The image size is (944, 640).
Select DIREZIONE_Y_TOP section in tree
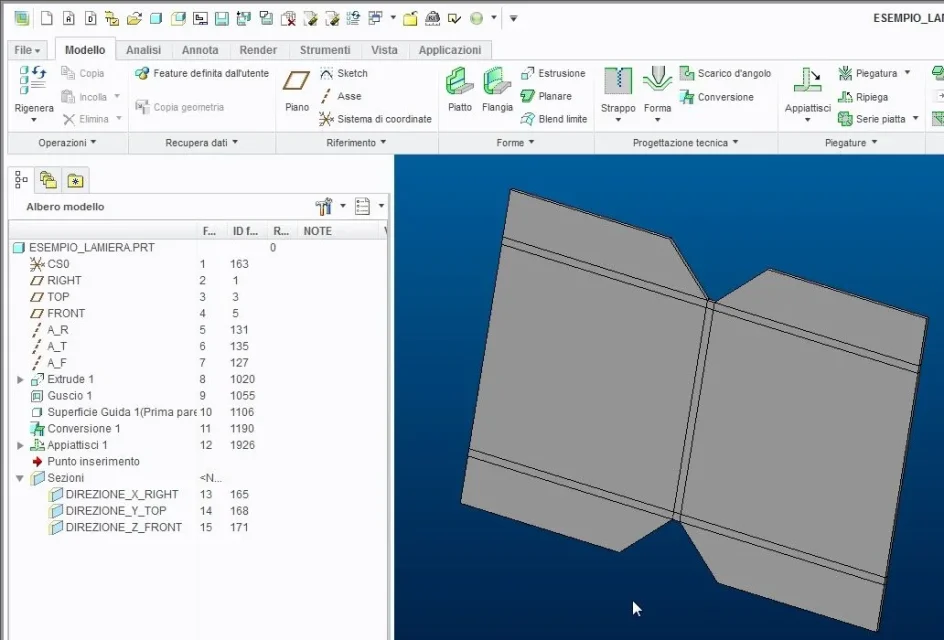coord(114,511)
